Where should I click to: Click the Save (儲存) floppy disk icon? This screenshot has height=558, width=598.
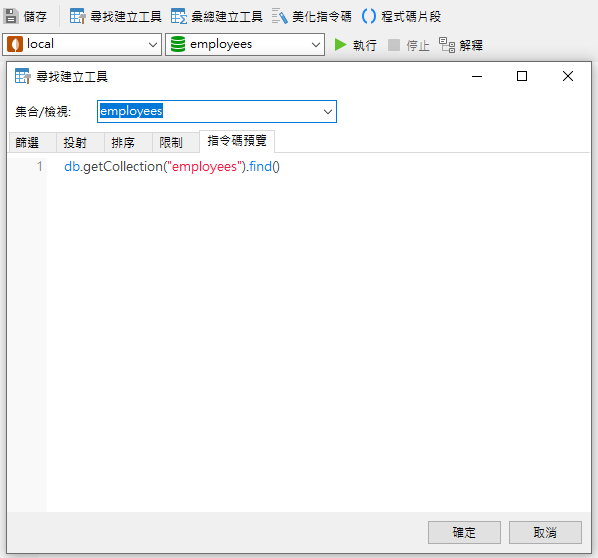[x=11, y=16]
